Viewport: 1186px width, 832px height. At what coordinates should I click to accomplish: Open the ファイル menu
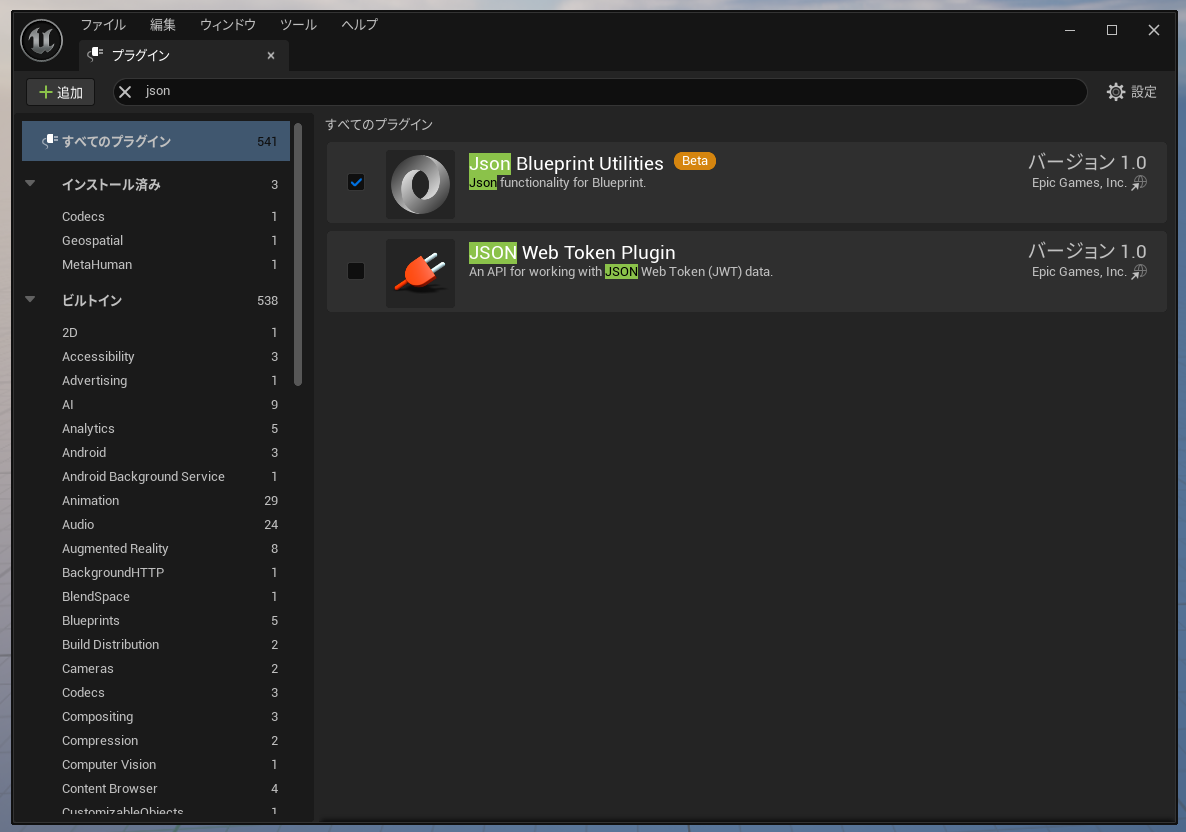(103, 25)
